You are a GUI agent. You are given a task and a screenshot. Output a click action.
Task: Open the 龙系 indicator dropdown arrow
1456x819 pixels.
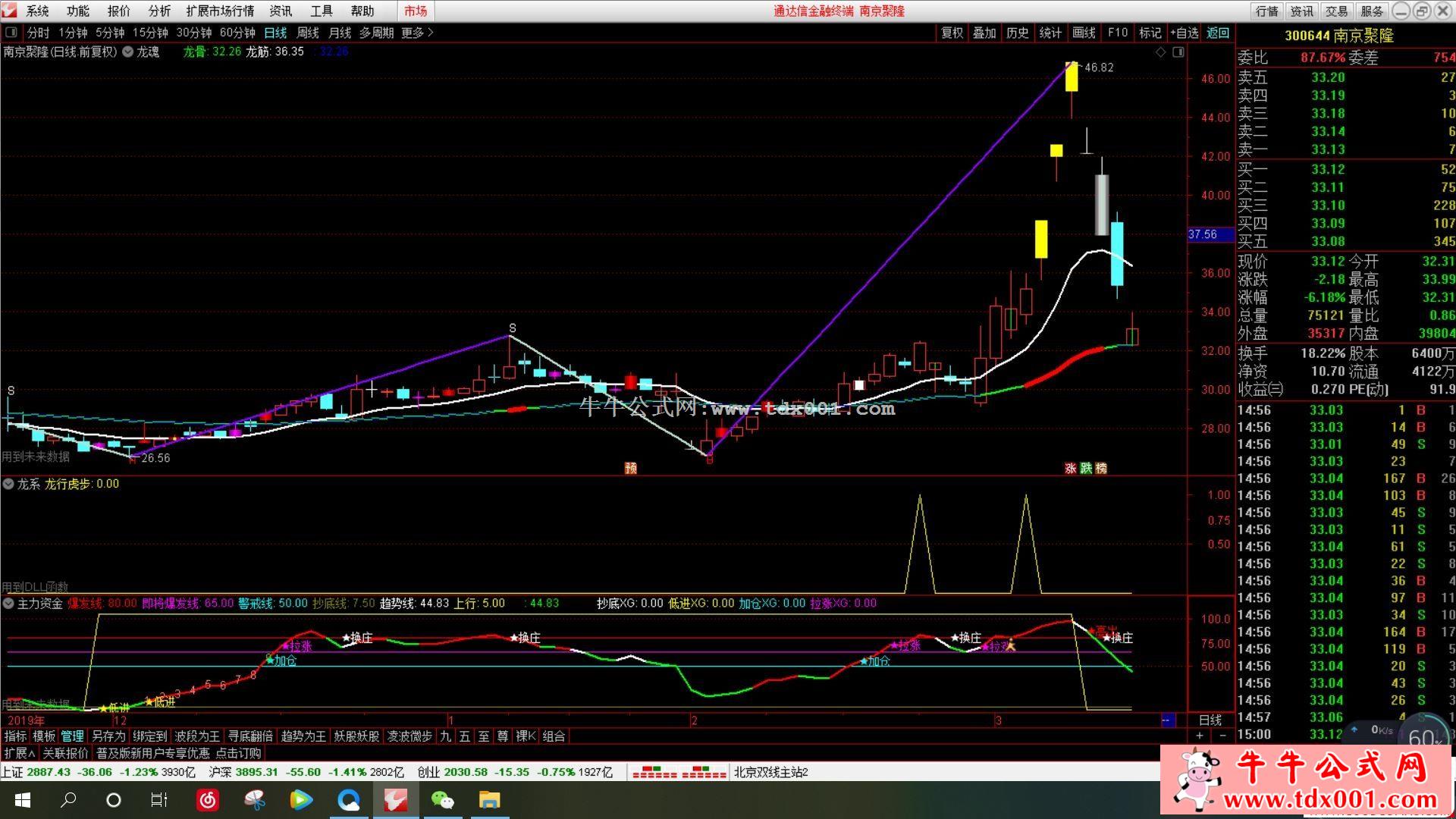8,484
